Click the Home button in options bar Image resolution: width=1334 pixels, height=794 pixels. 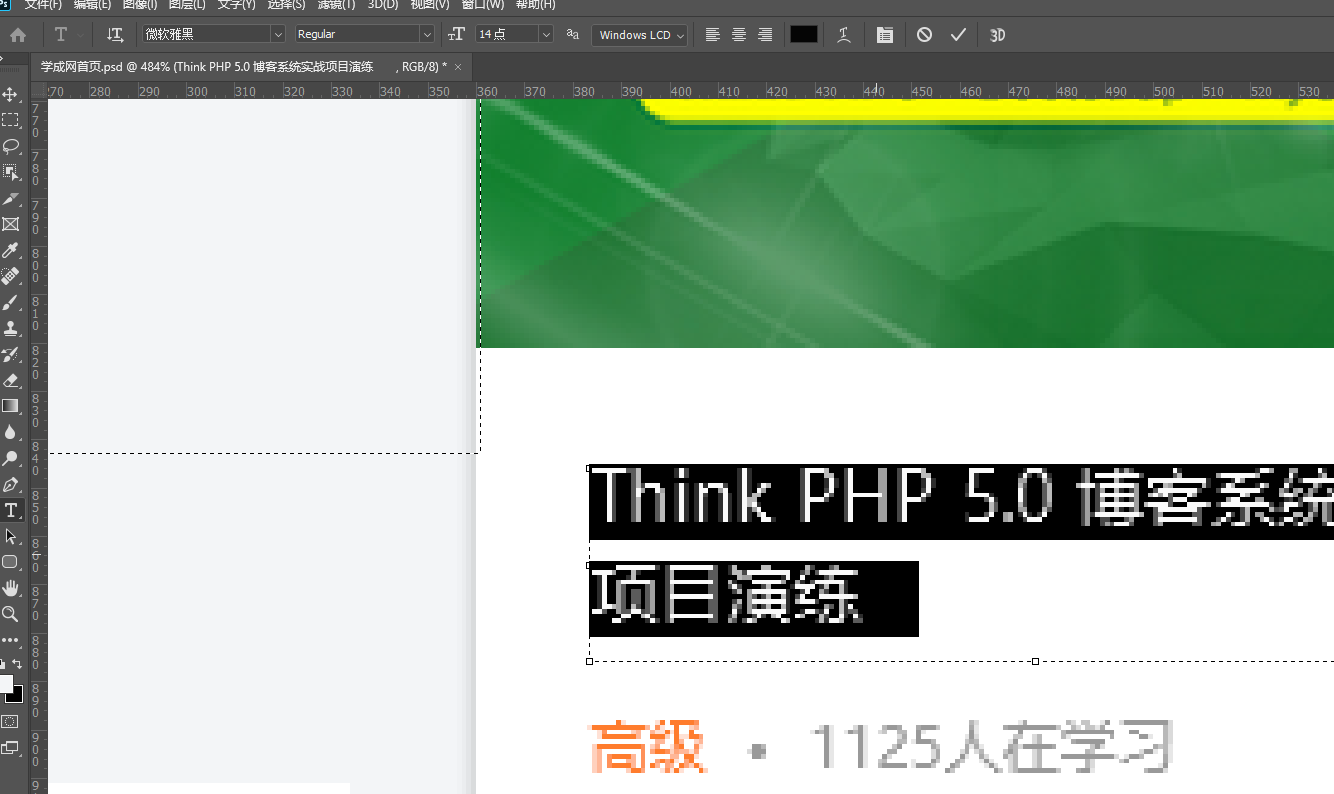(x=18, y=34)
